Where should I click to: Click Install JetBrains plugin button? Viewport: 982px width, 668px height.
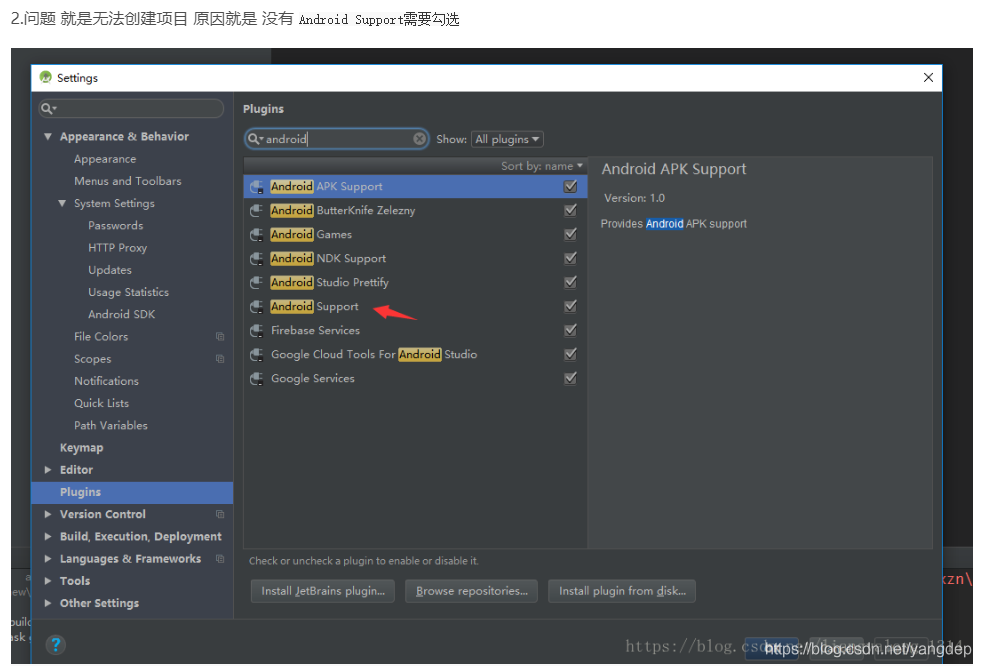323,591
